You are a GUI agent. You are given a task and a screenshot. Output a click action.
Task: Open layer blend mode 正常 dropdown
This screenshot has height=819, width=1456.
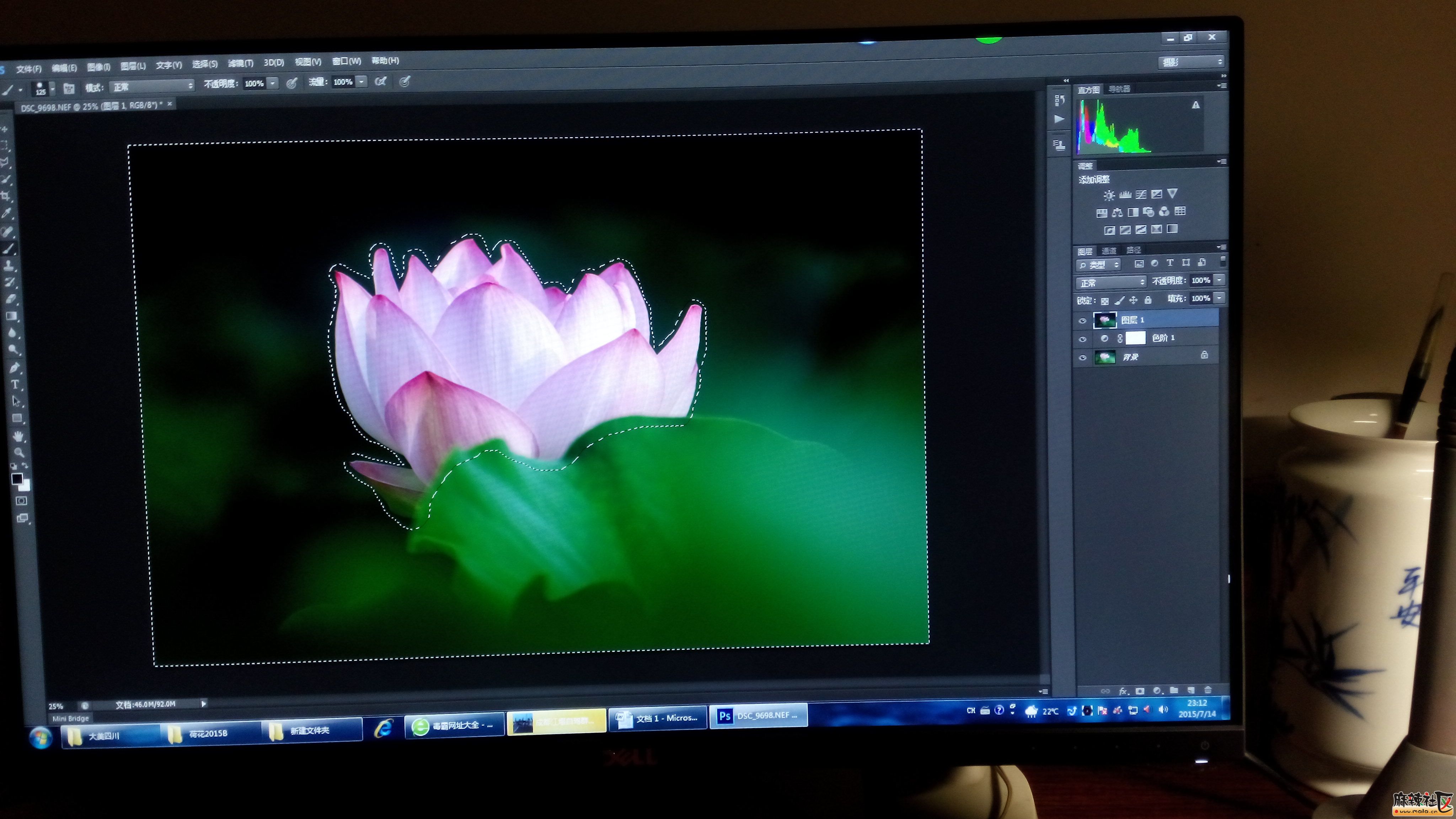1111,282
